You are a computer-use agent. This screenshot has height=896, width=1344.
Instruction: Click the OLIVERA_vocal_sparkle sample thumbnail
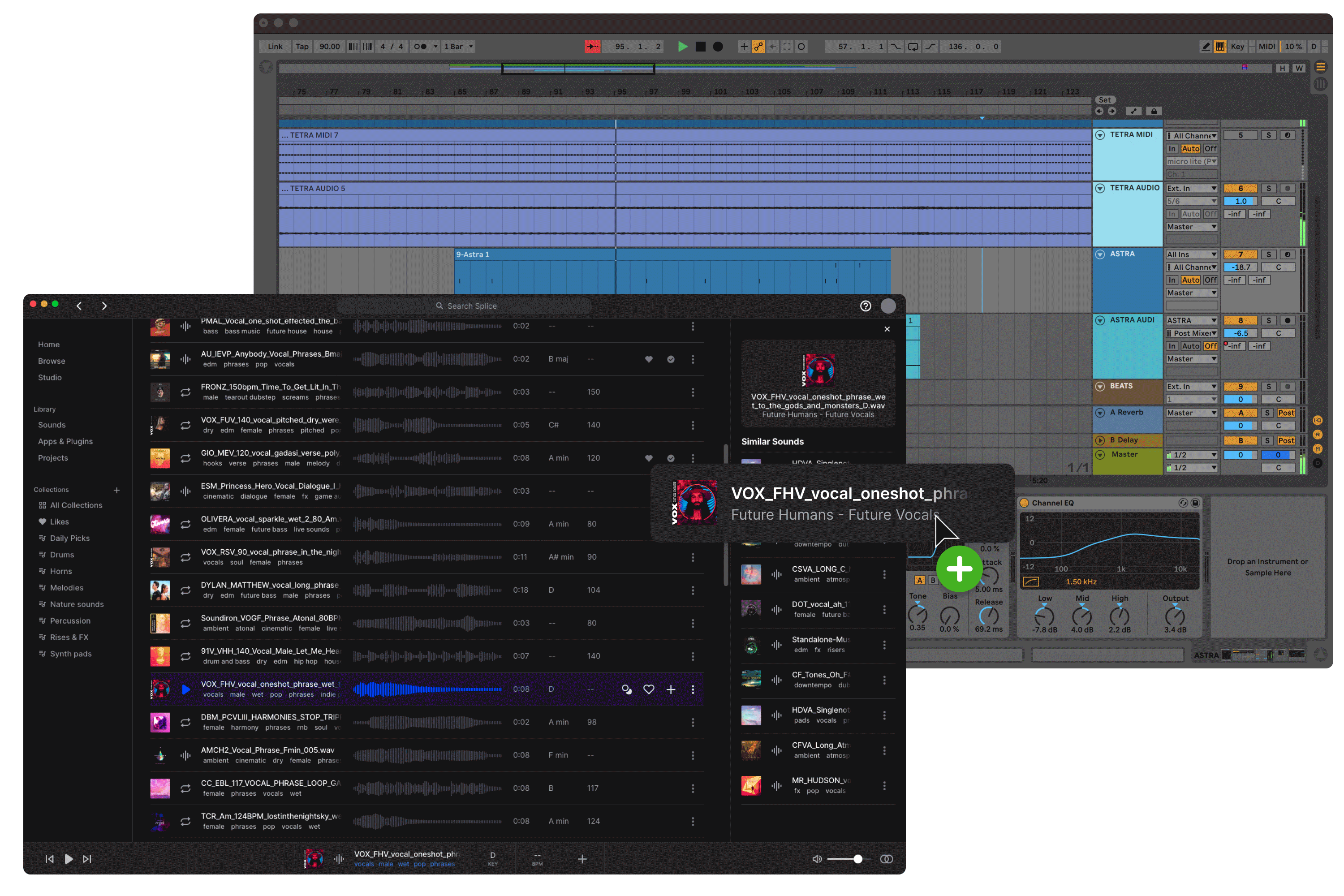click(160, 525)
